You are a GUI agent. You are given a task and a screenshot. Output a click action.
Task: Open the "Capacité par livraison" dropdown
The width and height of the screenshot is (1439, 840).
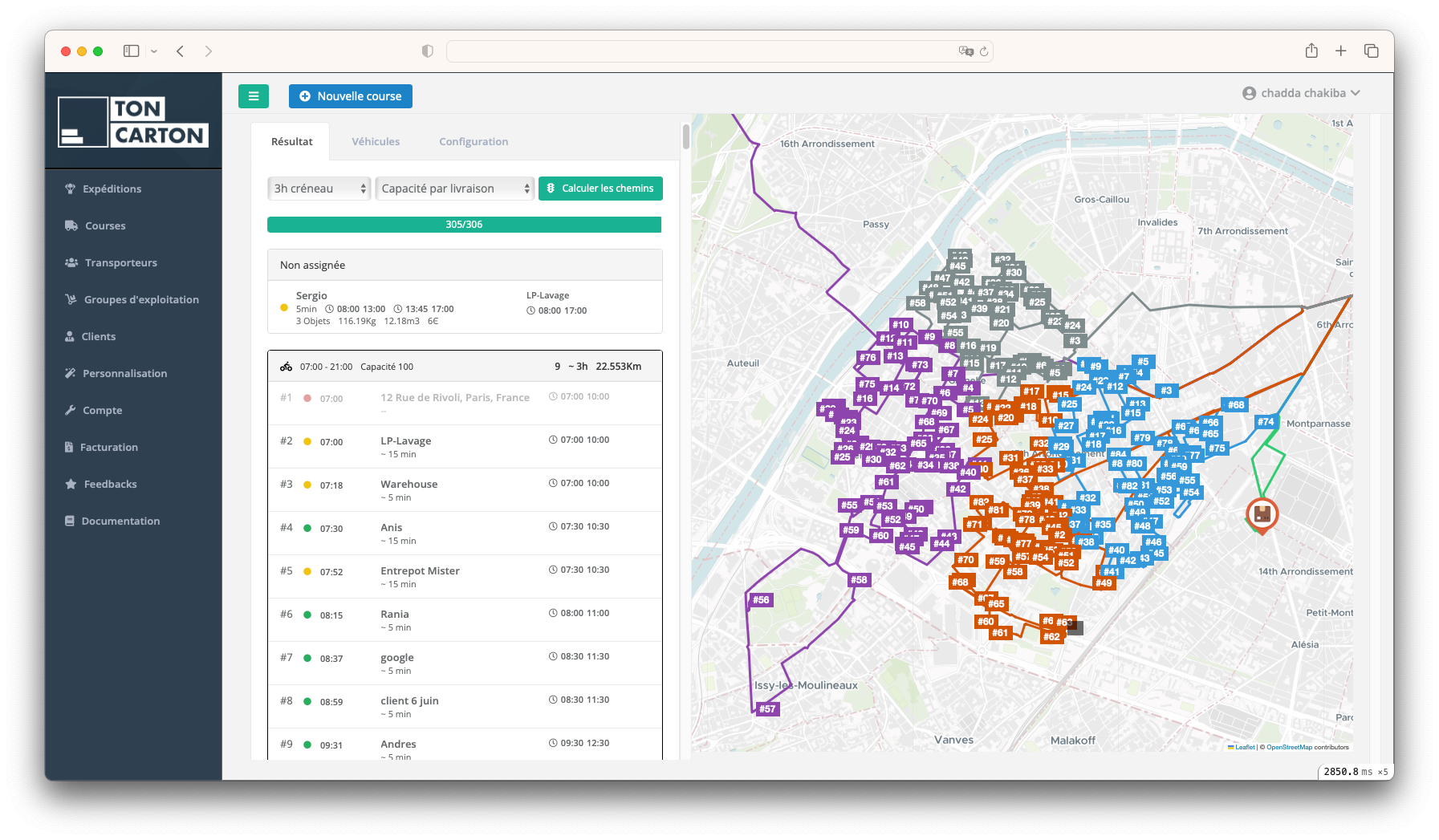pos(454,188)
